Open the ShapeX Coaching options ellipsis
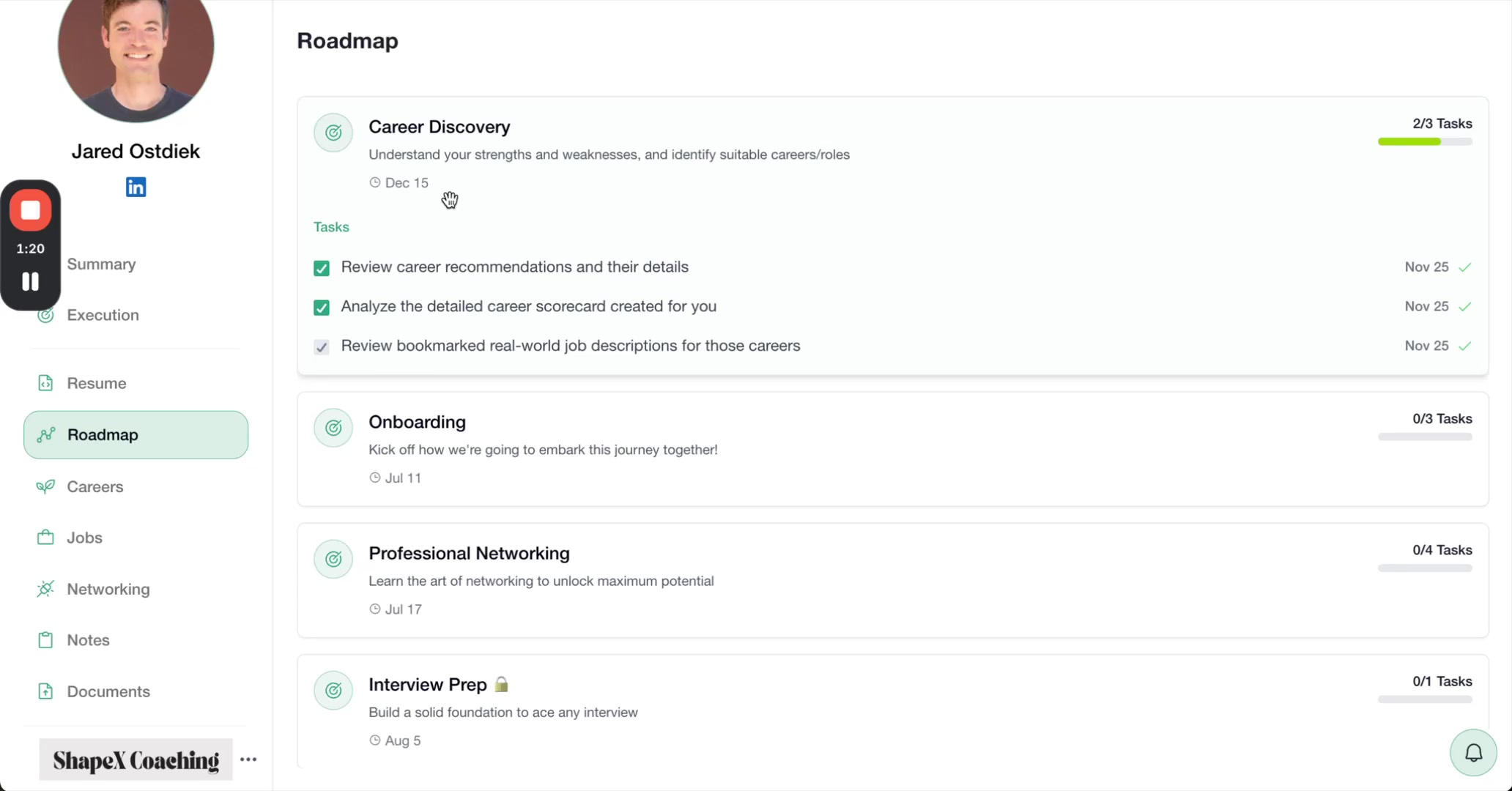 (248, 760)
